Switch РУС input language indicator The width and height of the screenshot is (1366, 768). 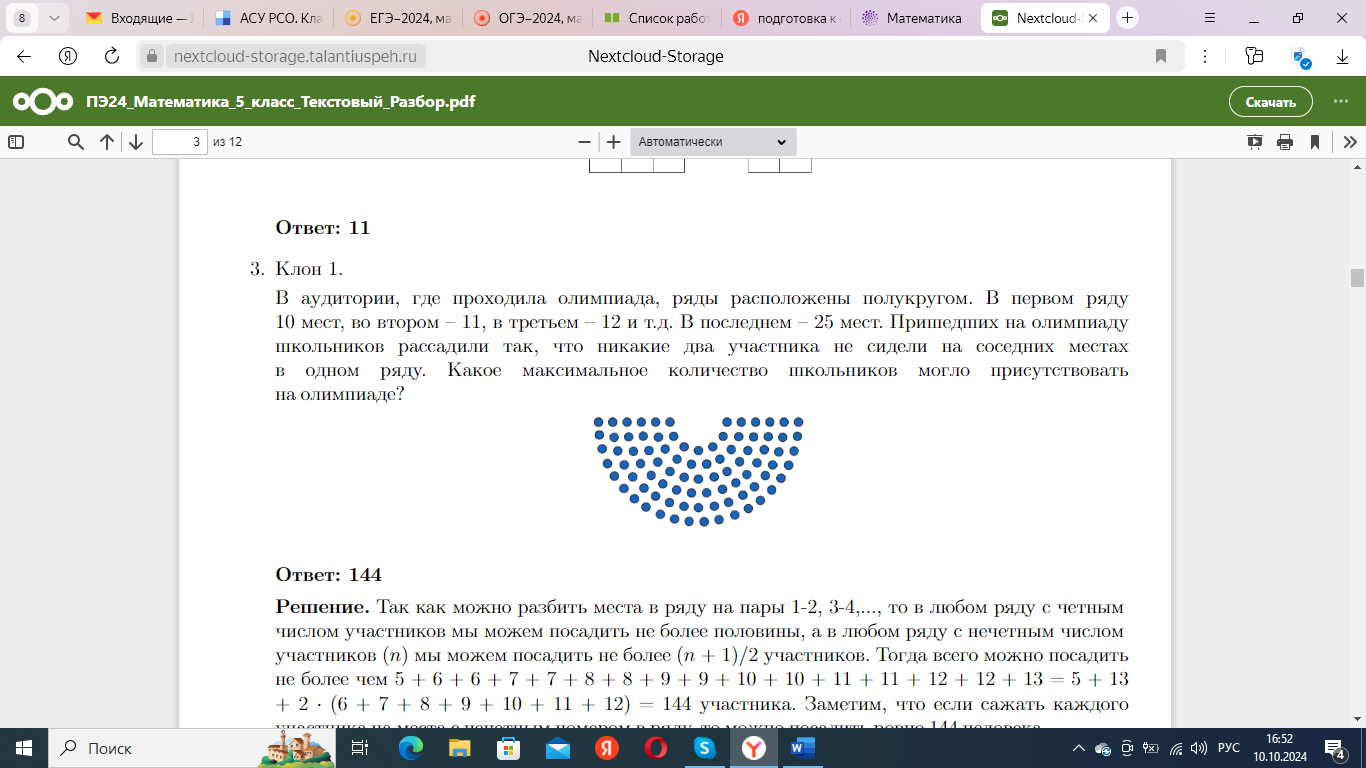coord(1229,748)
